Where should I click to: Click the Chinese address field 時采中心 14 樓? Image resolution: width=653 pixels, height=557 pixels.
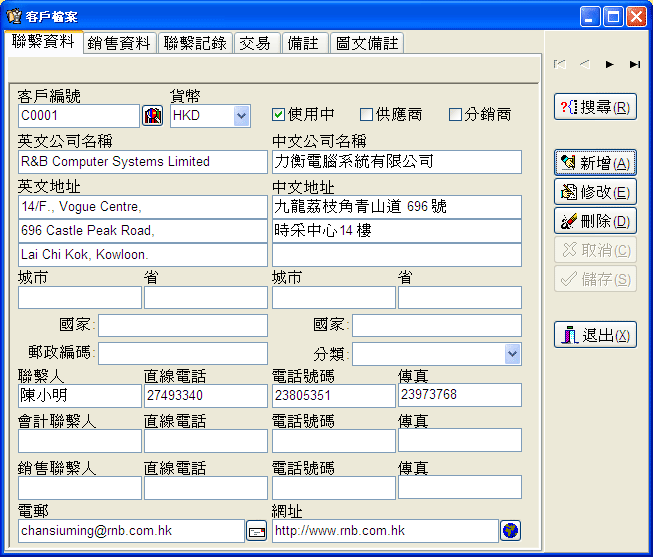(396, 231)
